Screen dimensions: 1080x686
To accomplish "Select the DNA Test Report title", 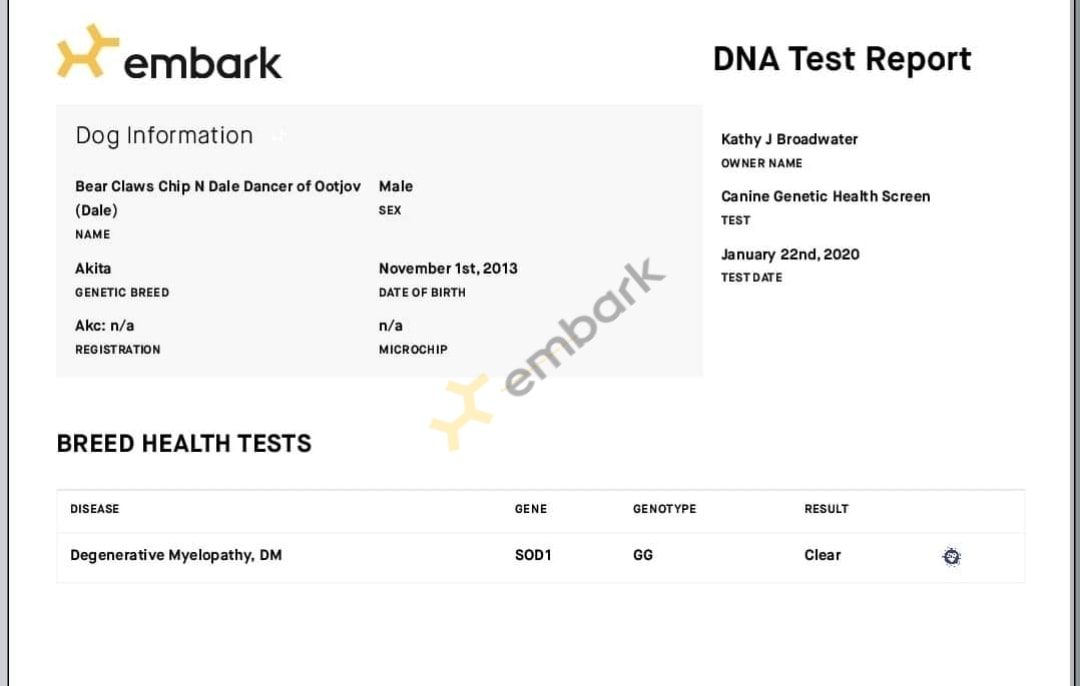I will 842,59.
